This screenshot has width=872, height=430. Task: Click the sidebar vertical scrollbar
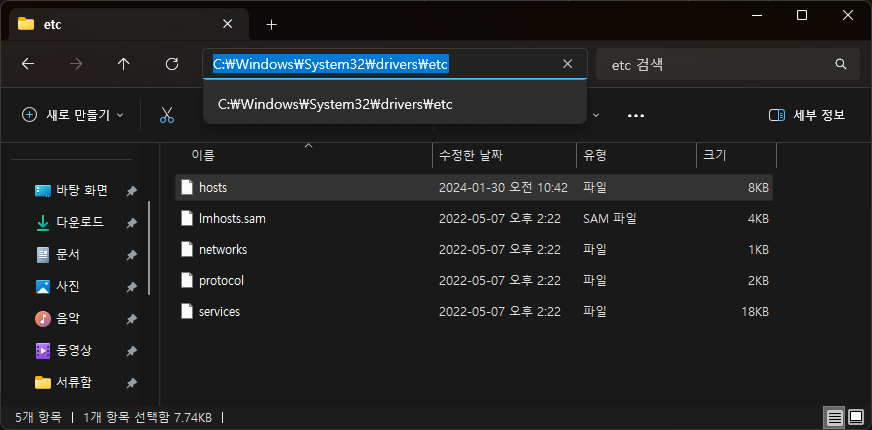point(149,248)
